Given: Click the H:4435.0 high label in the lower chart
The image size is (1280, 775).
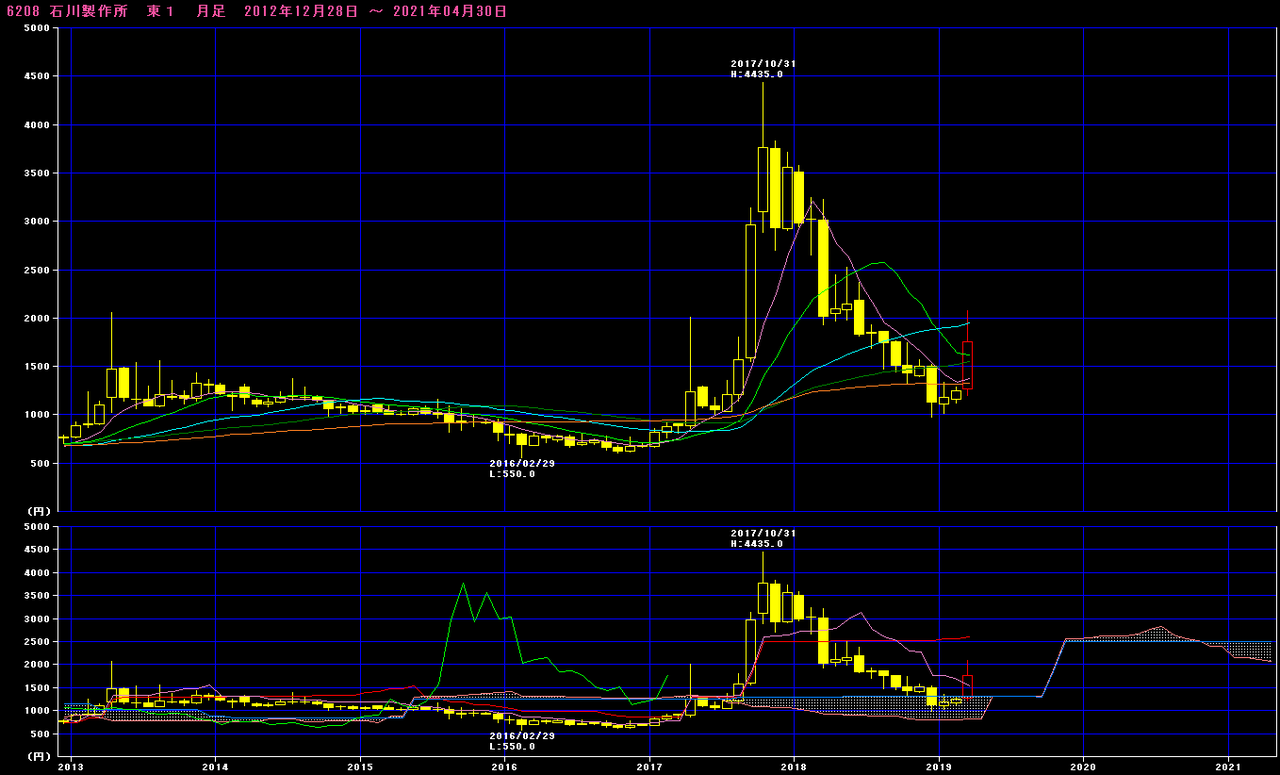Looking at the screenshot, I should tap(757, 544).
